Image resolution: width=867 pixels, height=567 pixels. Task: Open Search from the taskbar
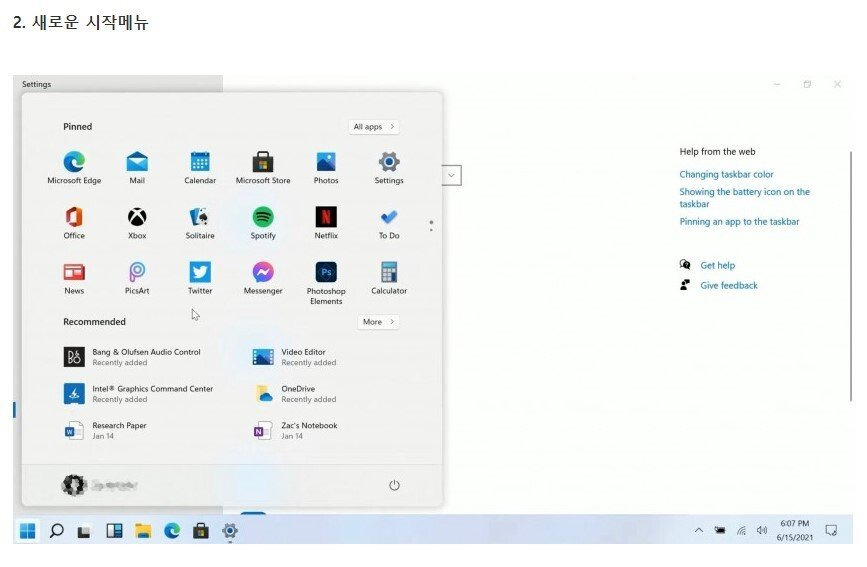click(56, 531)
